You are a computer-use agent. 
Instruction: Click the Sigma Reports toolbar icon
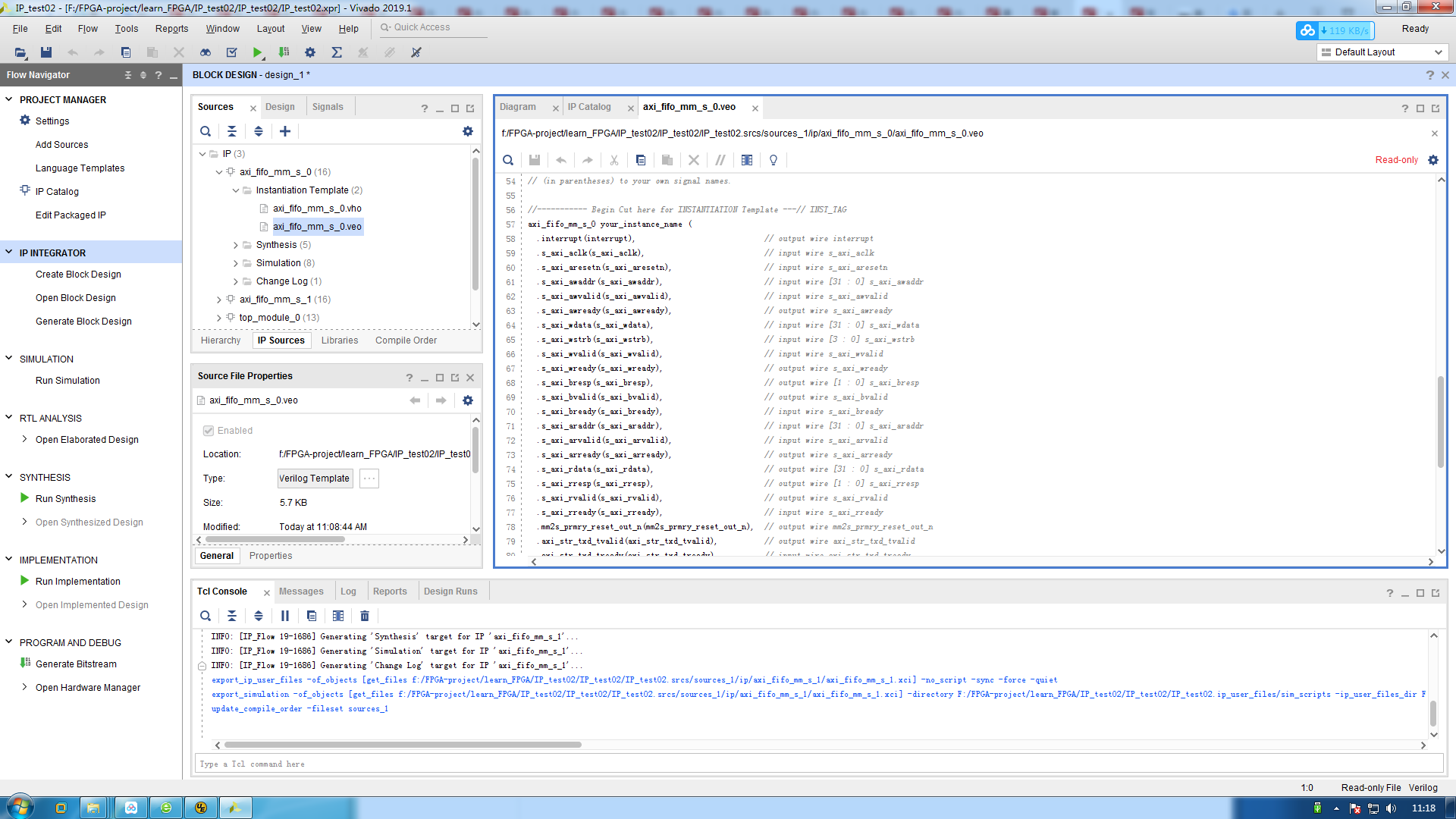337,52
